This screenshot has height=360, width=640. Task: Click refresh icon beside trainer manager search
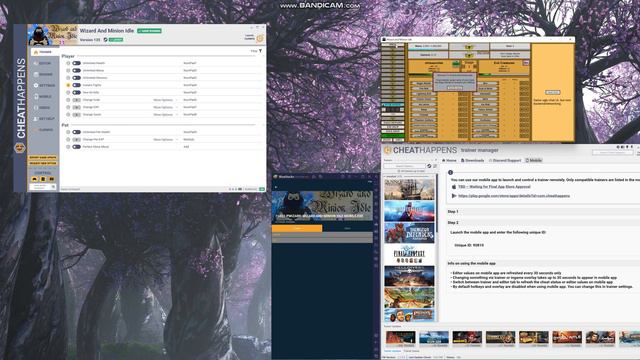(x=429, y=166)
